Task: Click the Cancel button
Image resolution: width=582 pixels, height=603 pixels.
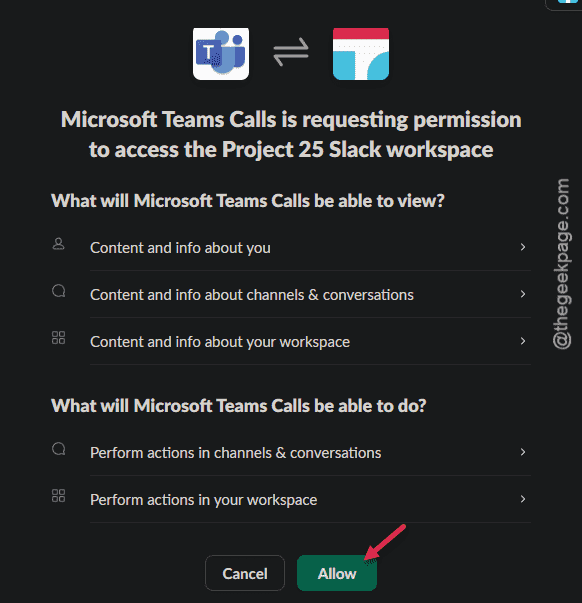Action: 245,573
